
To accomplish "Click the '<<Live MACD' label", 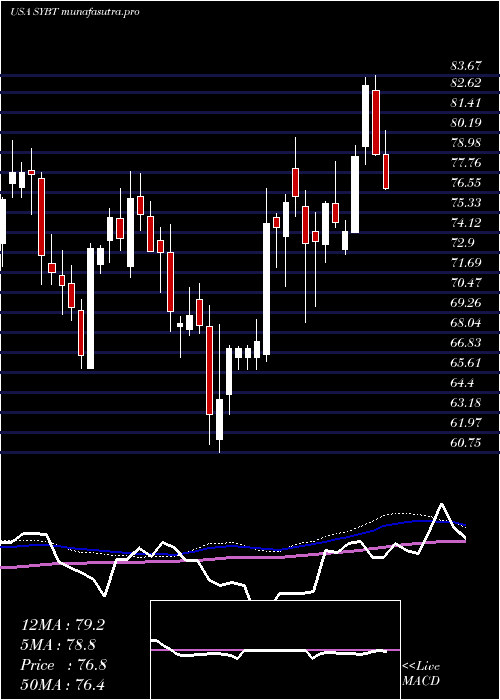I will (421, 674).
